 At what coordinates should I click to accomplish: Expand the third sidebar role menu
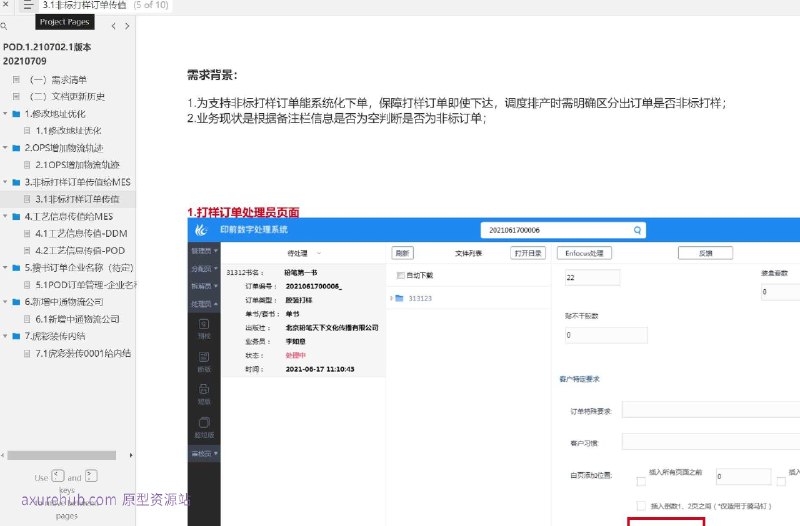(x=204, y=286)
